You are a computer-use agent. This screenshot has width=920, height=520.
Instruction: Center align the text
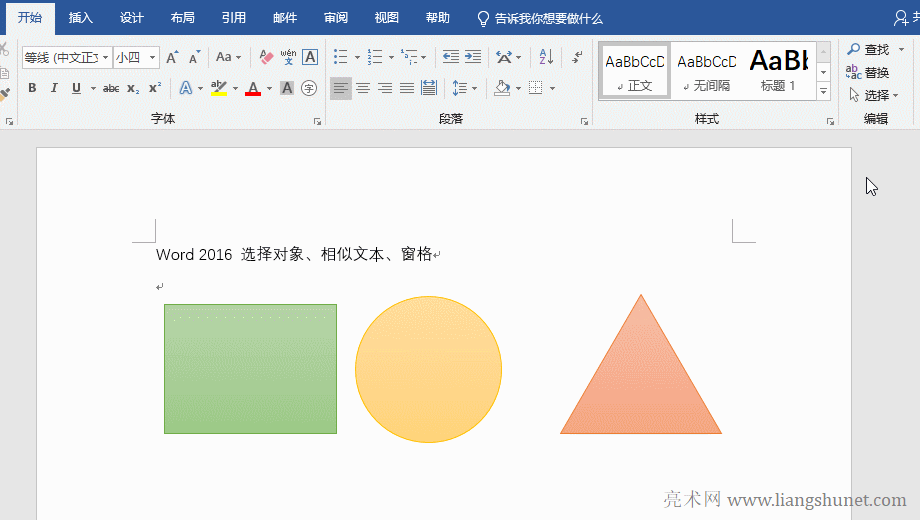(363, 88)
